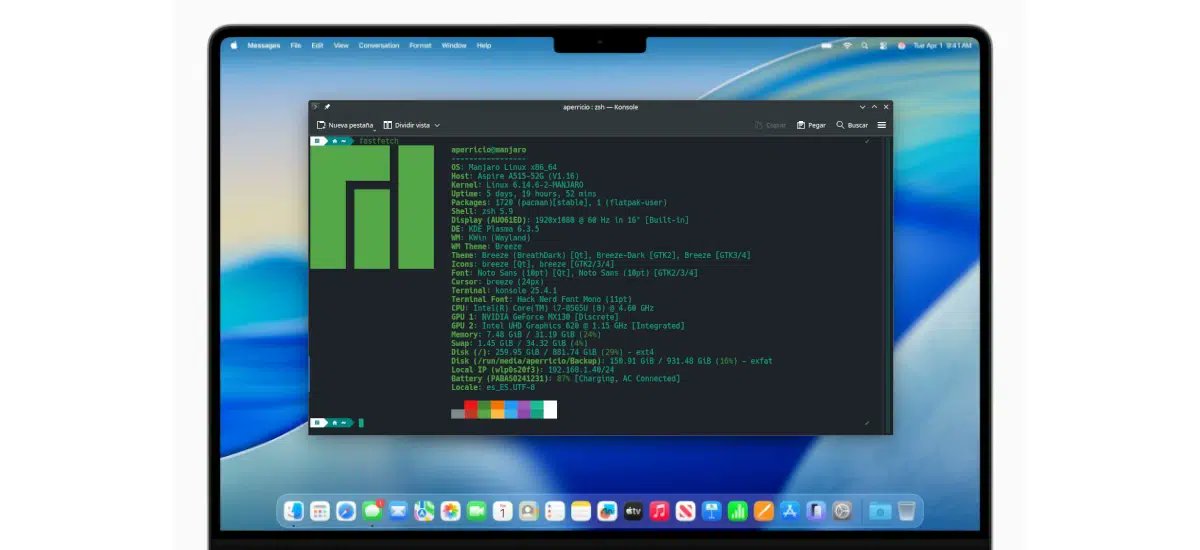Viewport: 1200px width, 550px height.
Task: Open the Help menu
Action: pos(484,45)
